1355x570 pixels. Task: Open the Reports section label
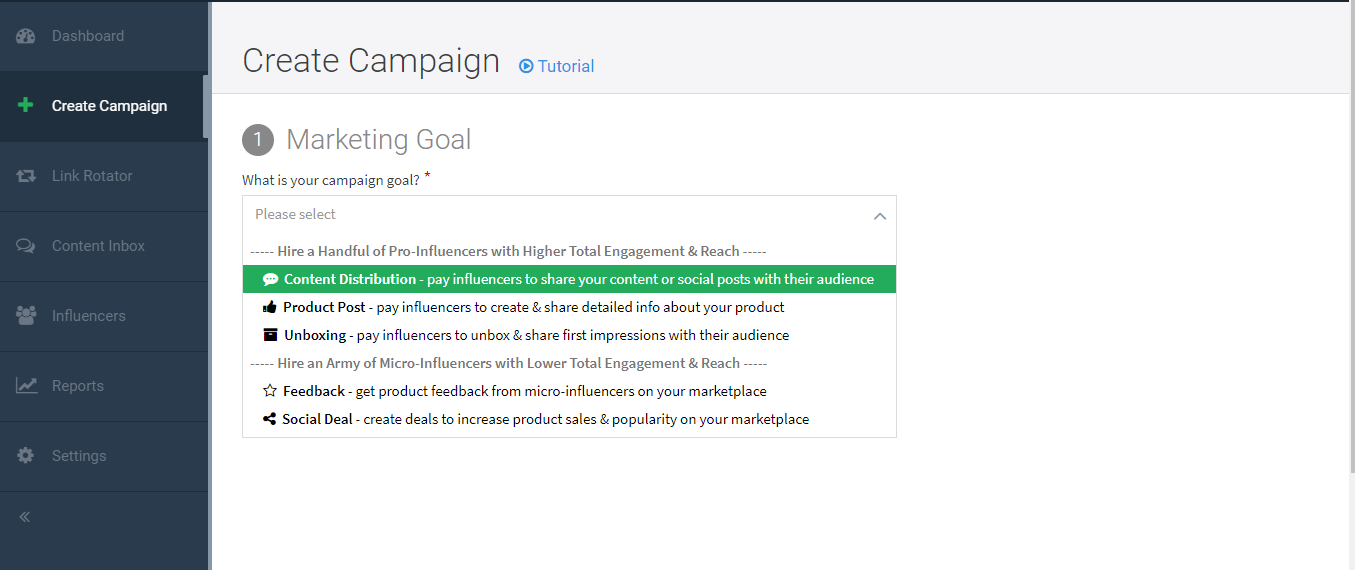click(x=78, y=386)
